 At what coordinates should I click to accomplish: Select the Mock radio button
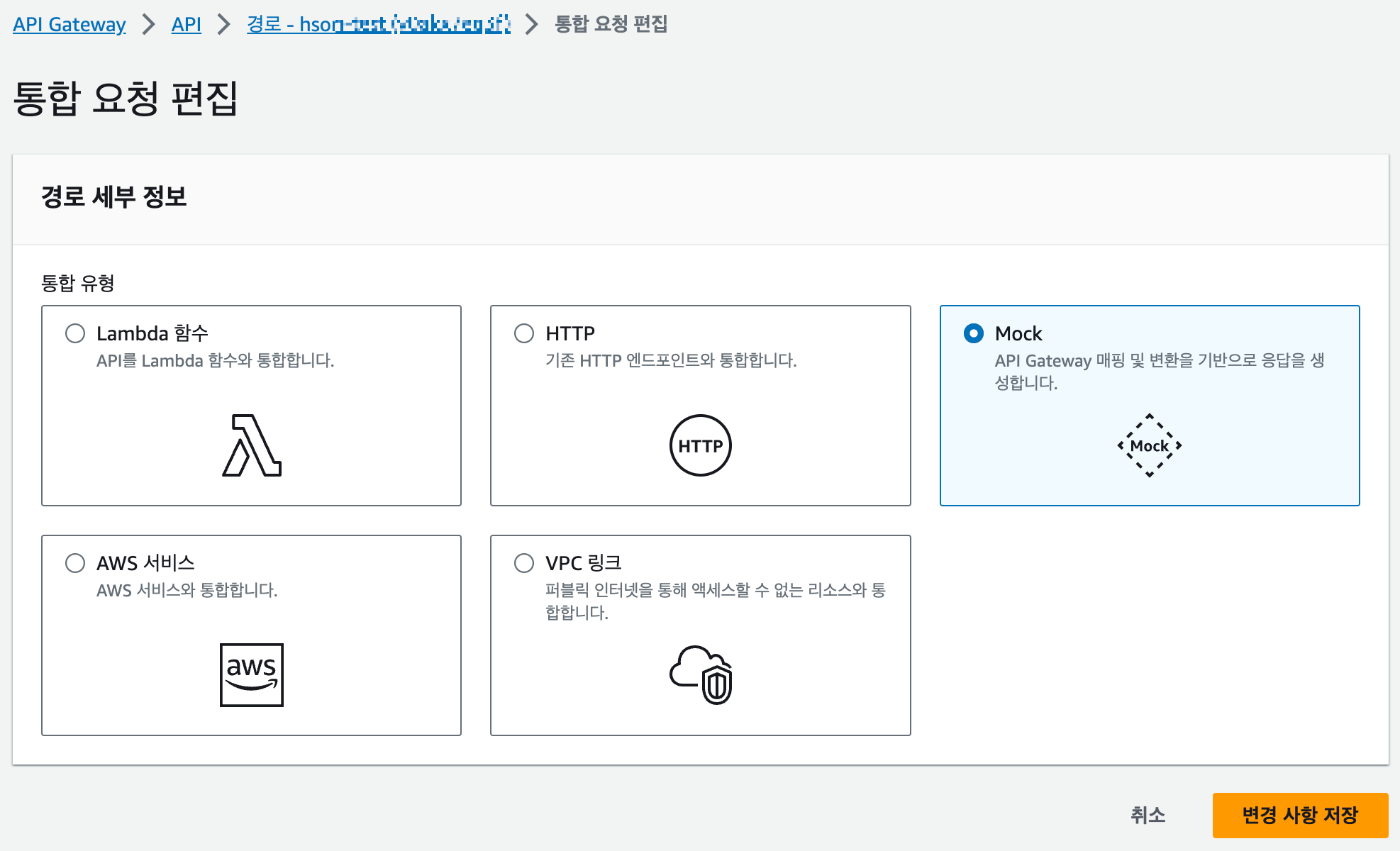pyautogui.click(x=974, y=333)
